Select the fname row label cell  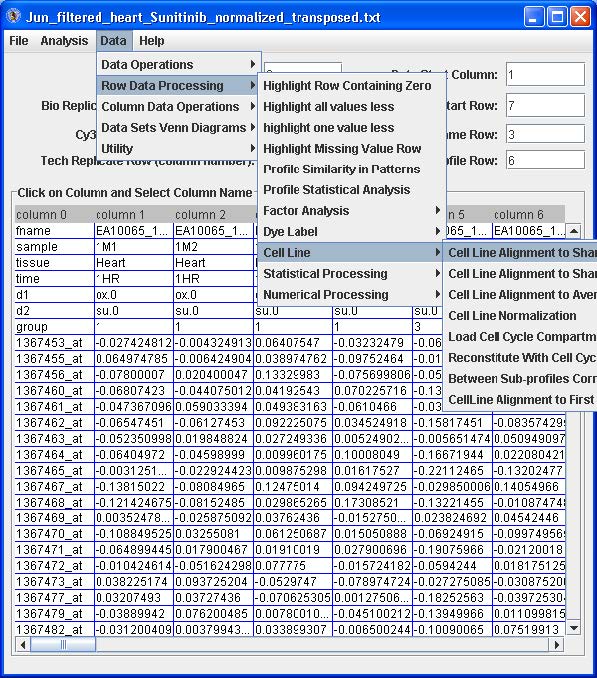[x=54, y=231]
